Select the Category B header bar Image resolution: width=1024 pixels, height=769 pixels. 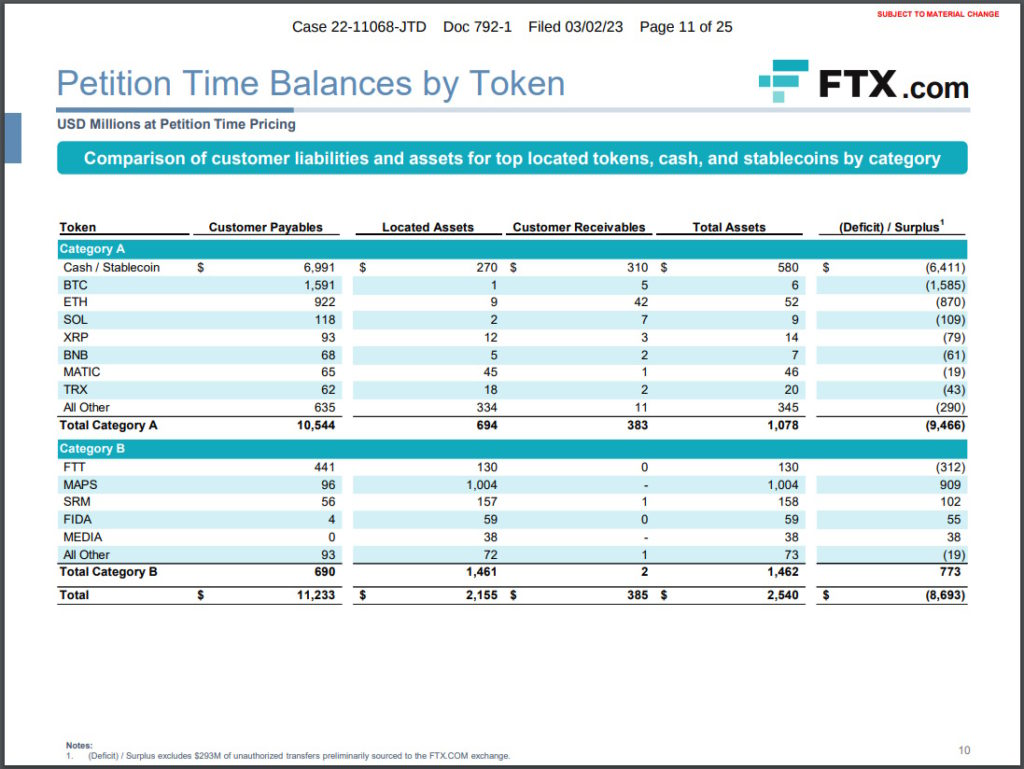coord(512,448)
